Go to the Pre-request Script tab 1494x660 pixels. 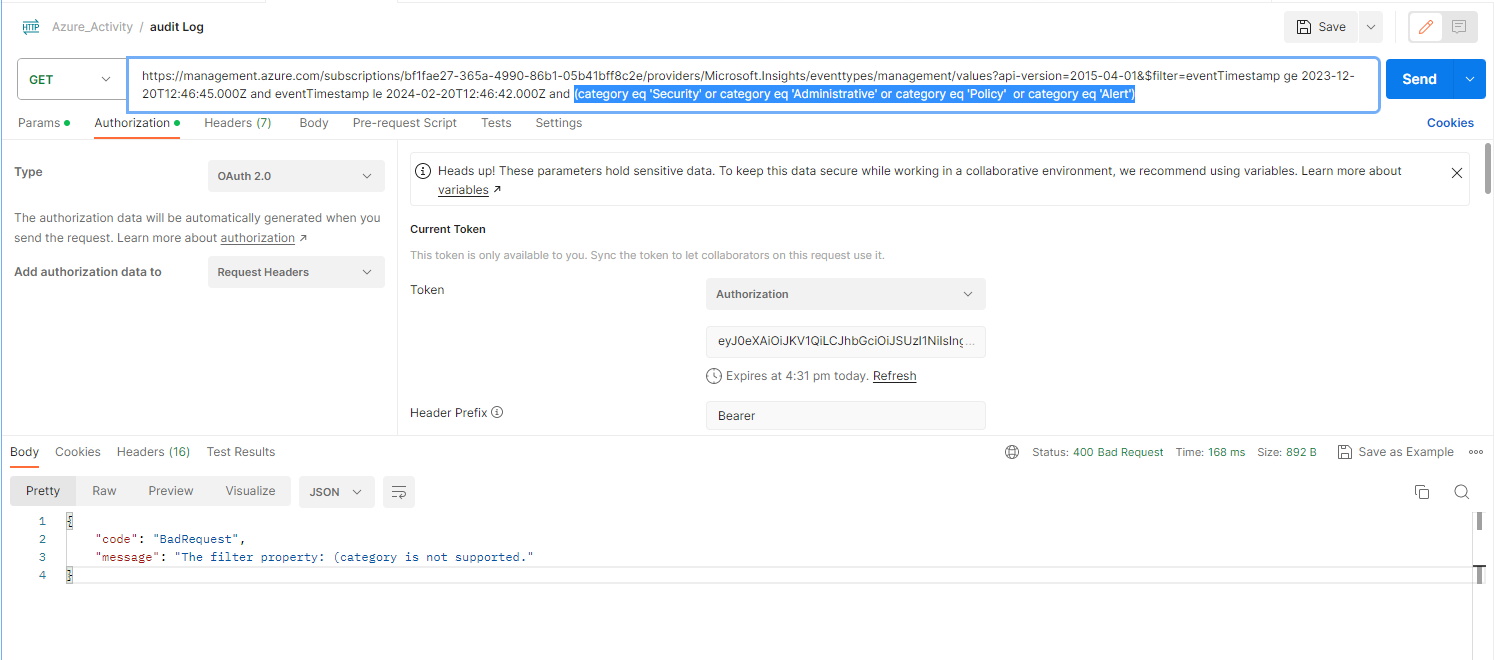click(405, 123)
